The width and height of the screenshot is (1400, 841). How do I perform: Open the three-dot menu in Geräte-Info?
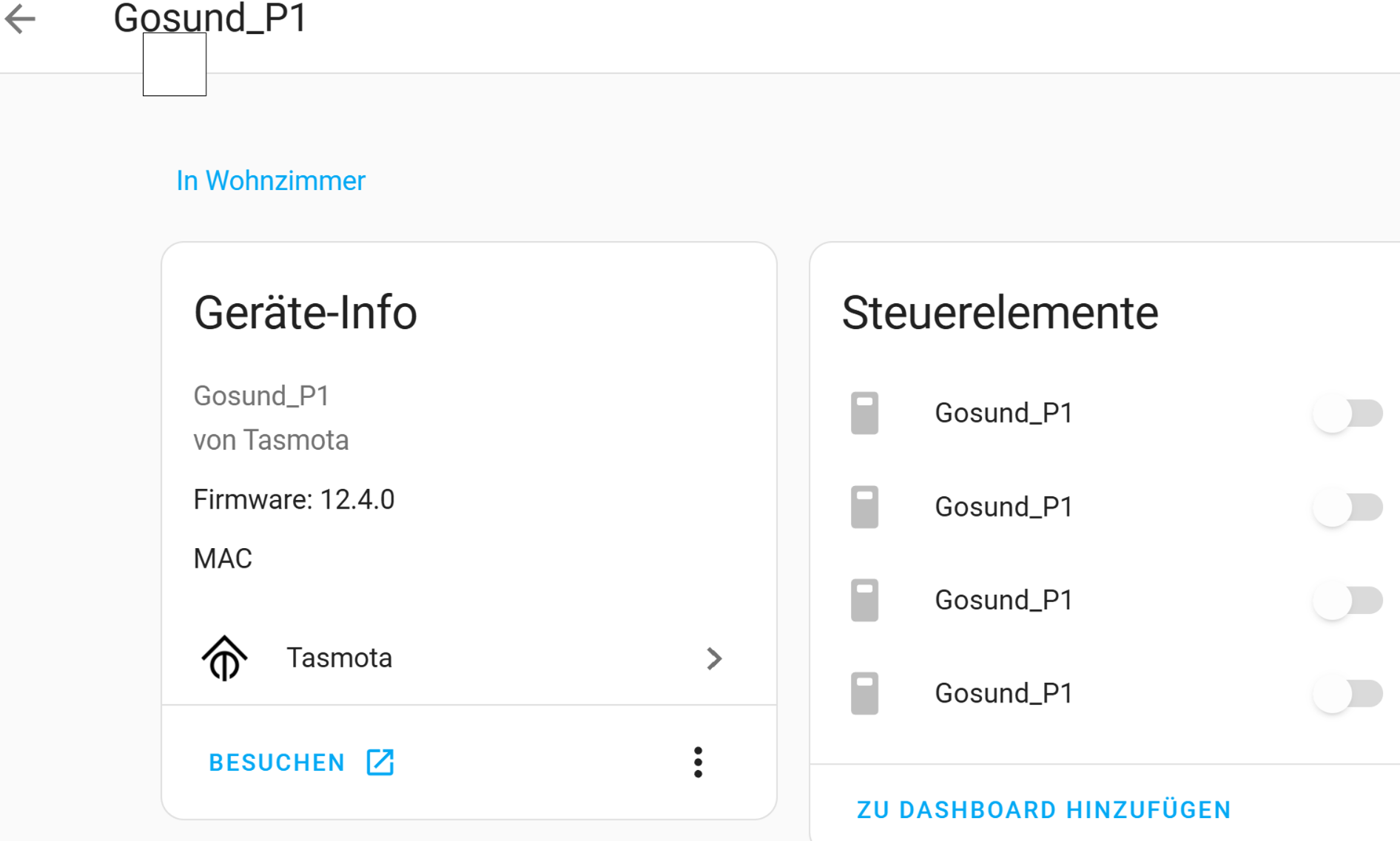click(698, 762)
